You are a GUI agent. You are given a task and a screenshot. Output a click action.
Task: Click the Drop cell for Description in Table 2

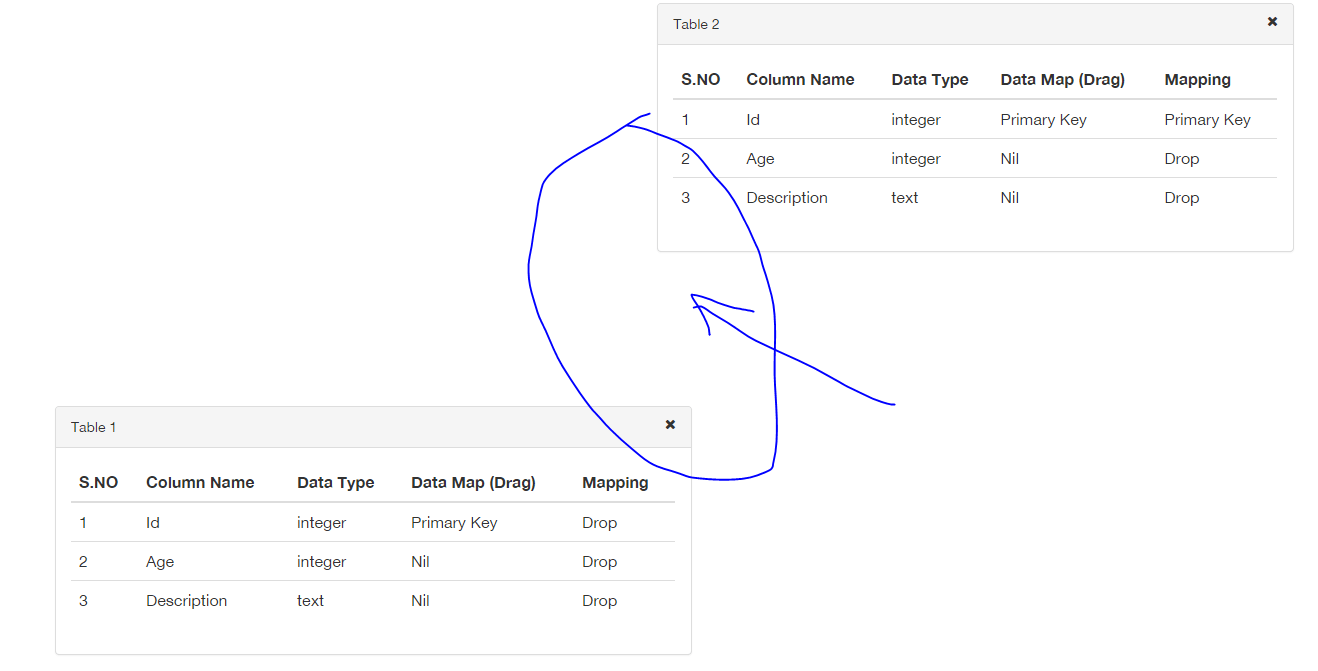pos(1181,197)
